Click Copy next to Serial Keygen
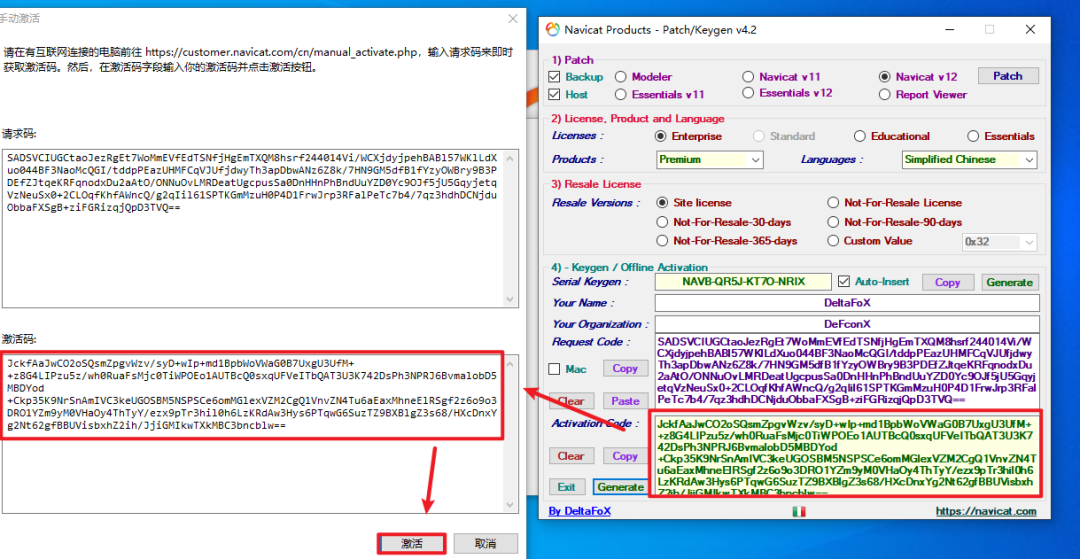This screenshot has width=1080, height=559. coord(947,282)
